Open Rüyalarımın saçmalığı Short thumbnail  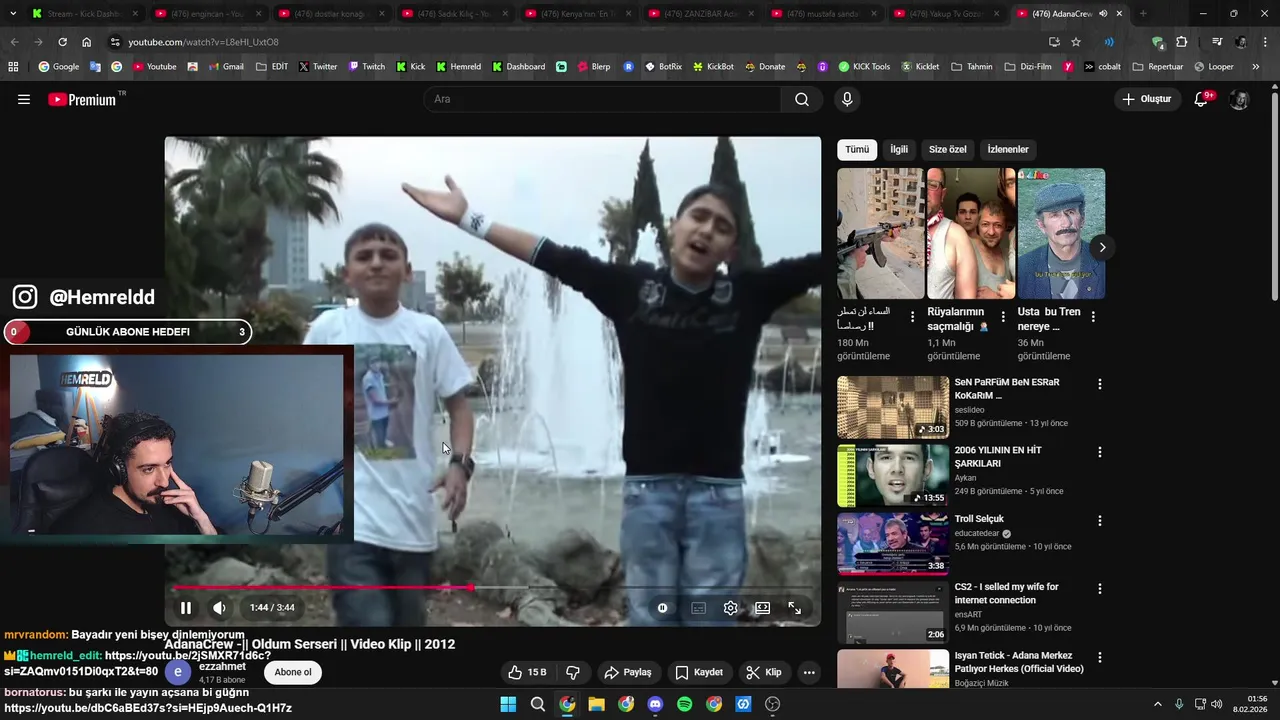point(971,233)
